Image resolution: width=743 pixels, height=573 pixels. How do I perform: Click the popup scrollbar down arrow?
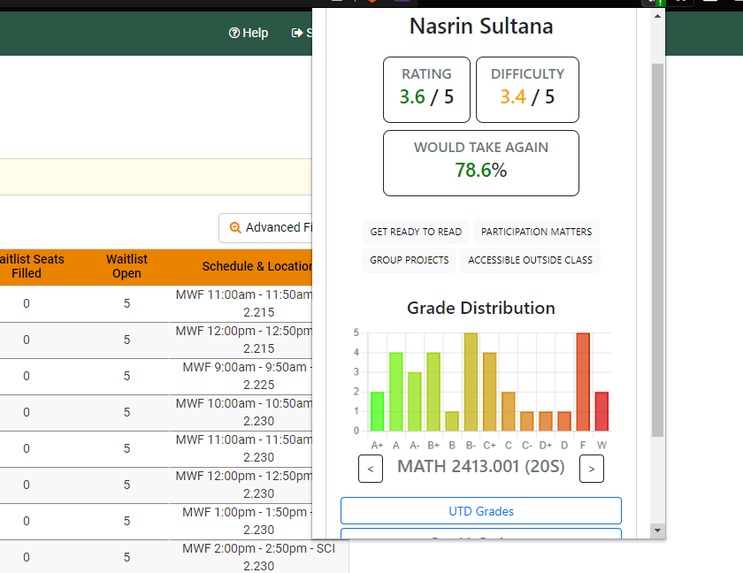[x=657, y=530]
